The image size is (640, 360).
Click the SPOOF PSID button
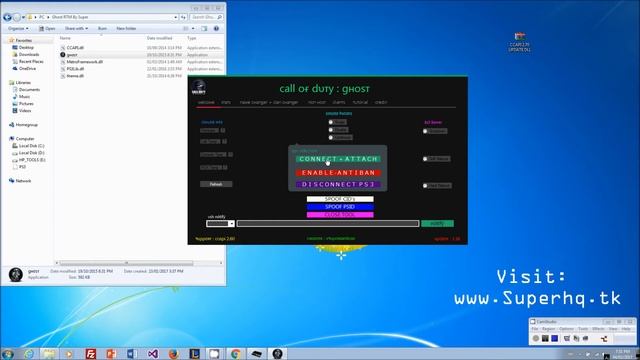(340, 207)
